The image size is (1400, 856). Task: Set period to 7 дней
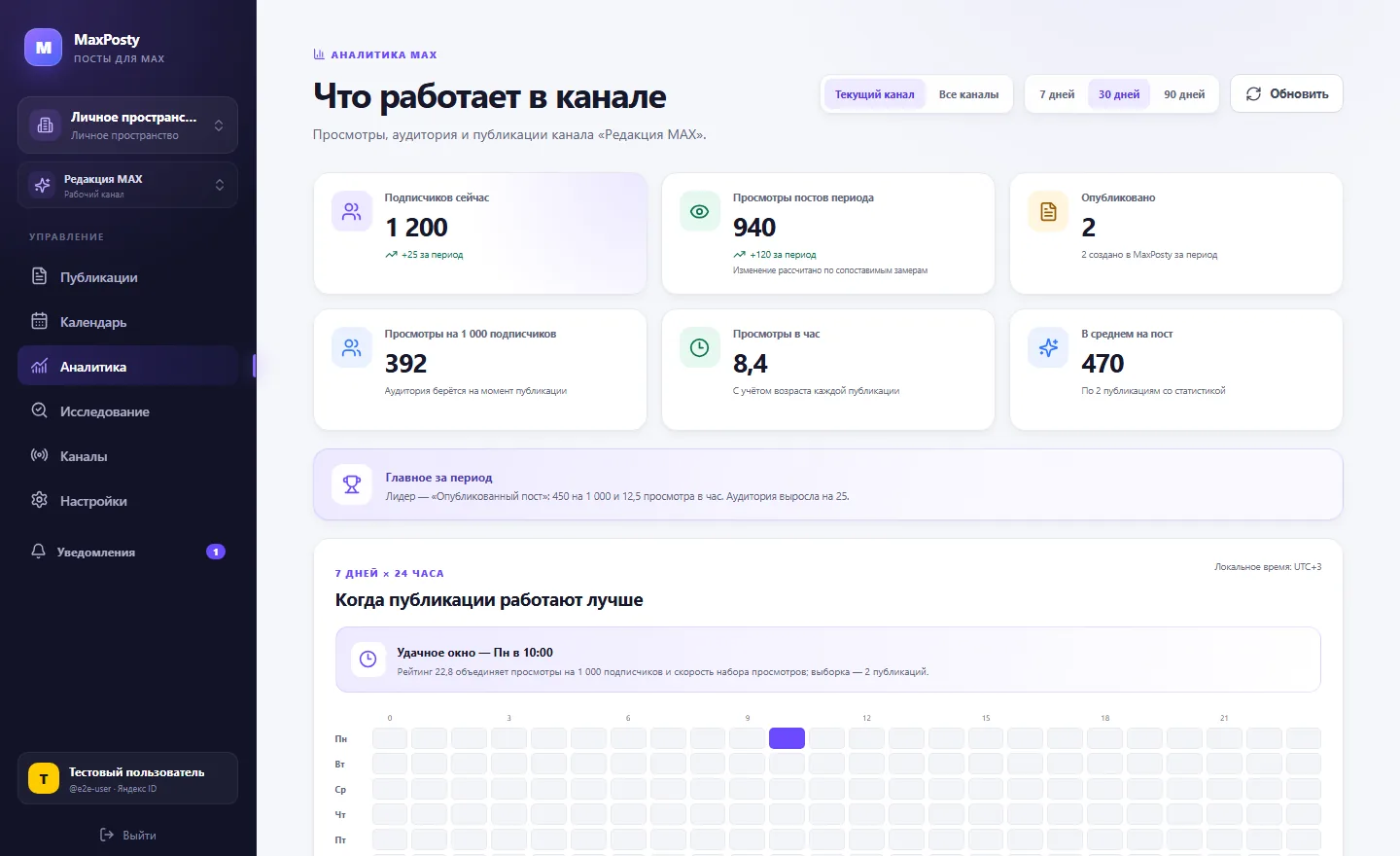pos(1057,94)
